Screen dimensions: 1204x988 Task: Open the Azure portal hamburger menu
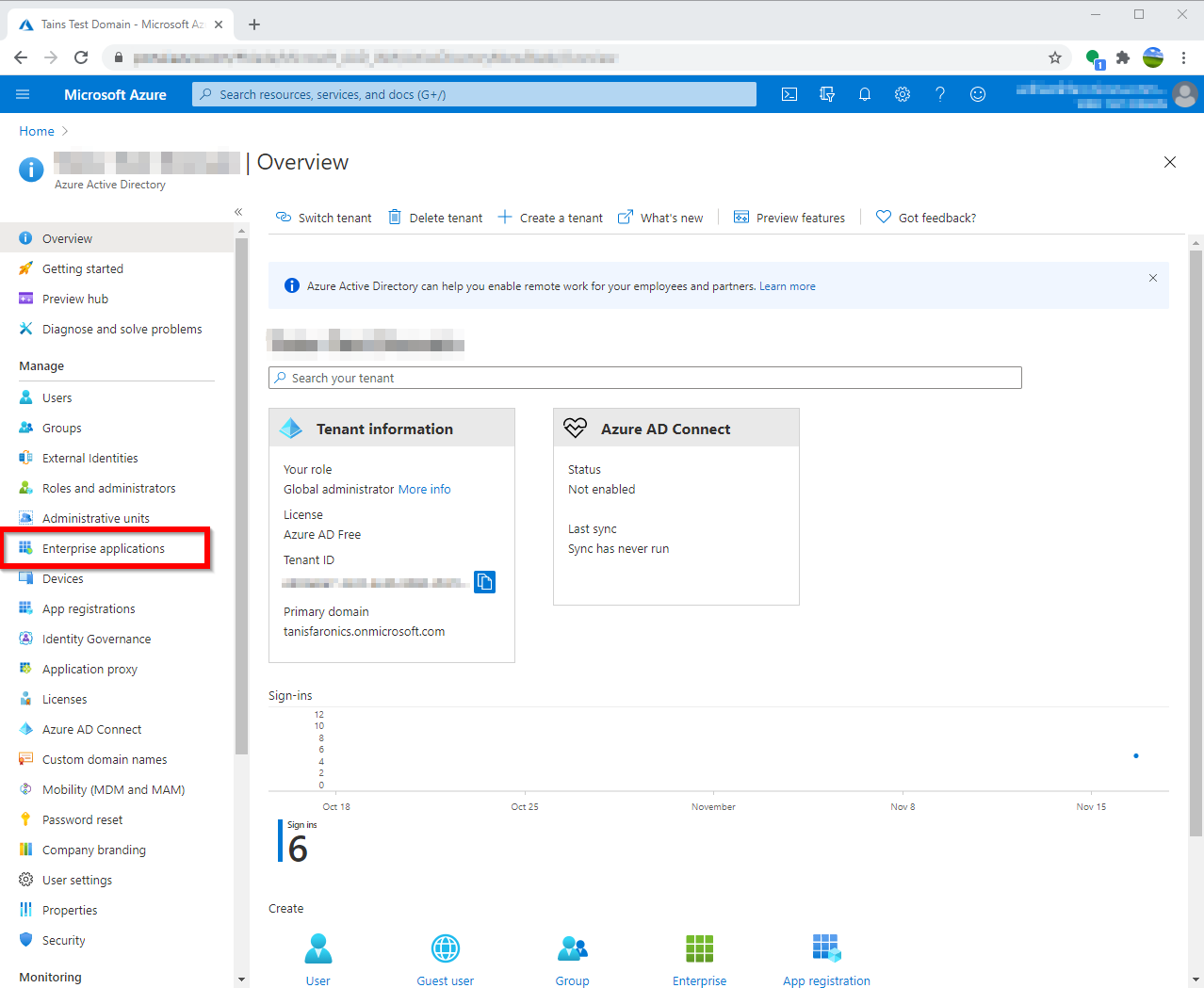coord(23,94)
